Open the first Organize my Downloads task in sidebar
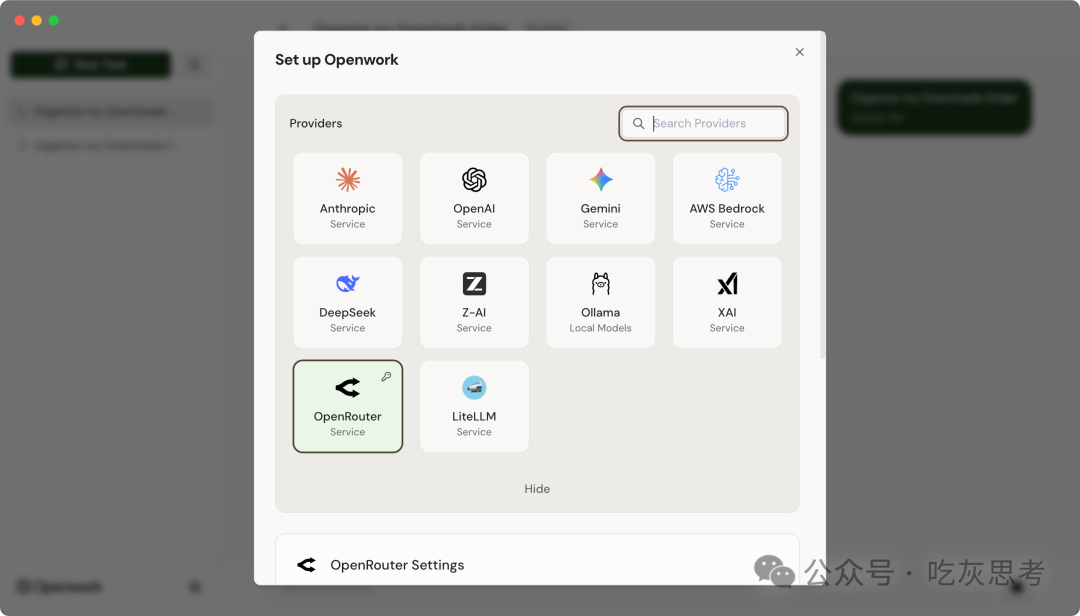1080x616 pixels. [110, 111]
